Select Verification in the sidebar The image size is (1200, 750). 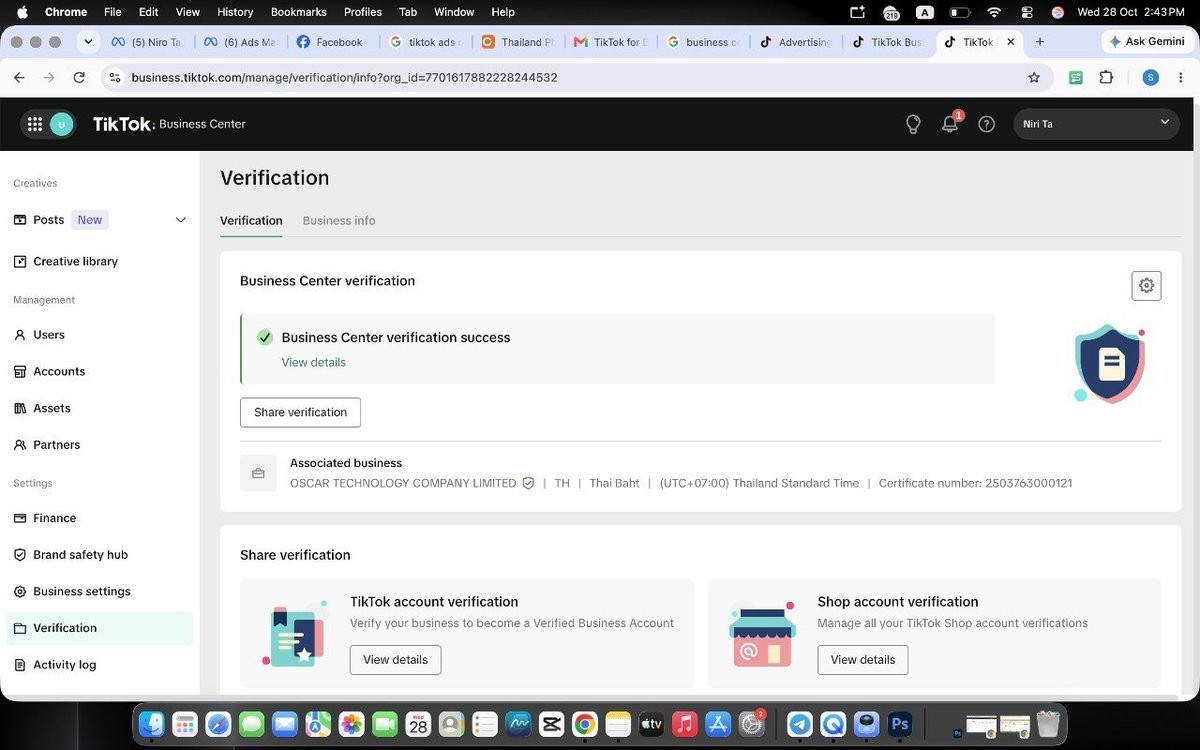tap(100, 628)
